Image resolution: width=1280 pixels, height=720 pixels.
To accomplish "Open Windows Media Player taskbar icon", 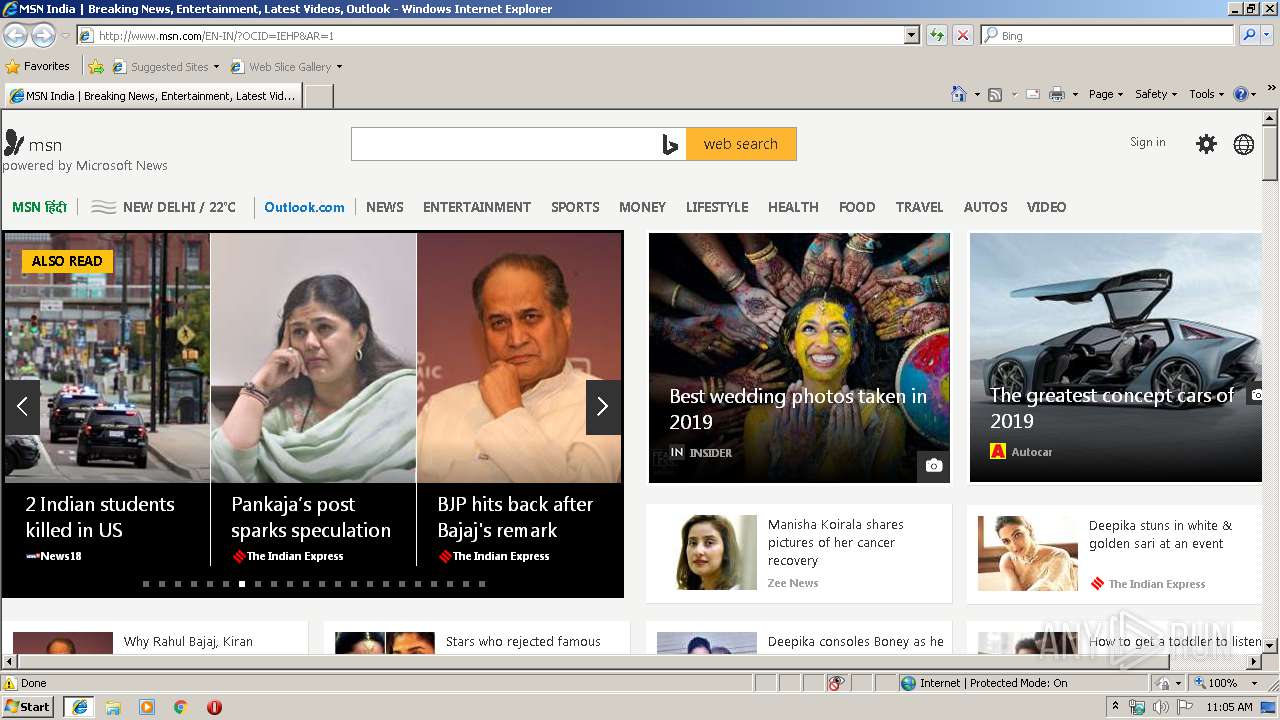I will [x=147, y=707].
